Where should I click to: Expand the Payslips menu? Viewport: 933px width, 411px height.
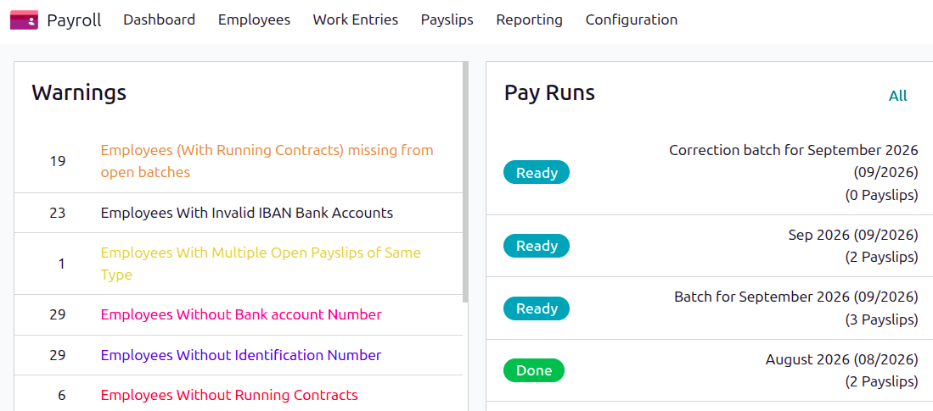[447, 20]
